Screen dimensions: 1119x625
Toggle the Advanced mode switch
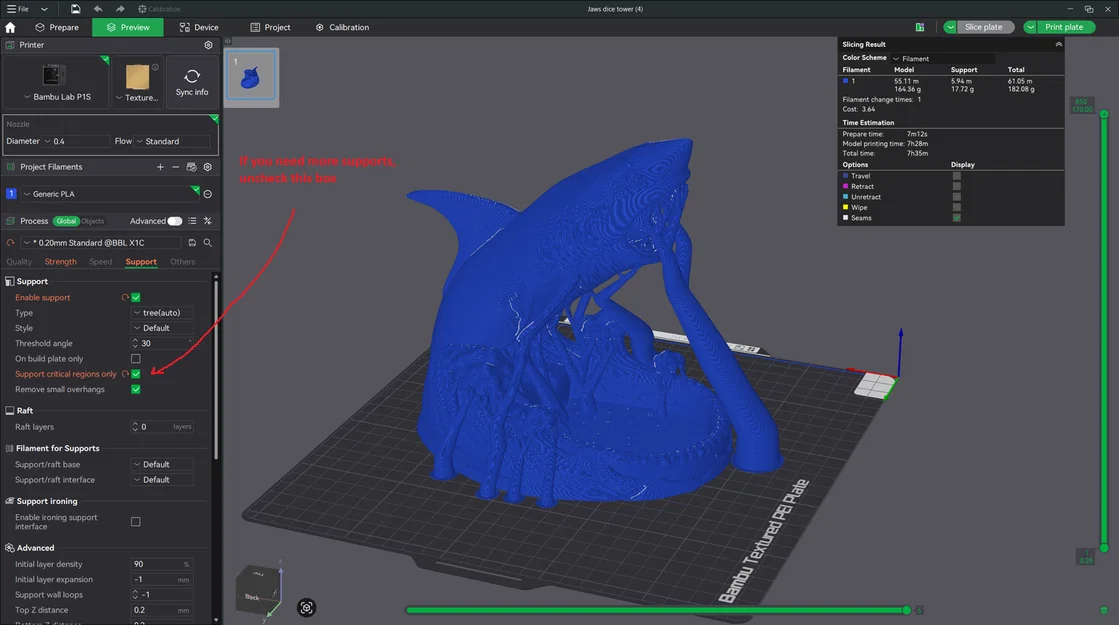coord(175,221)
